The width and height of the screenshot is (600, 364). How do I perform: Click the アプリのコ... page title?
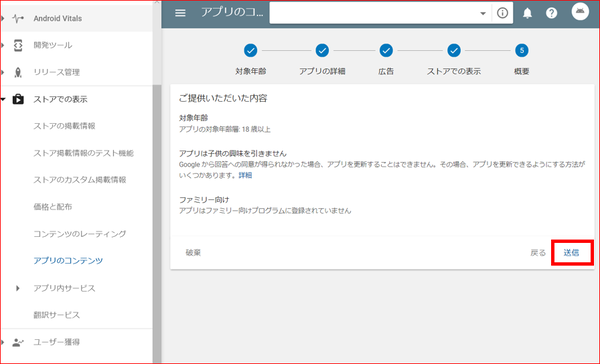pyautogui.click(x=232, y=13)
